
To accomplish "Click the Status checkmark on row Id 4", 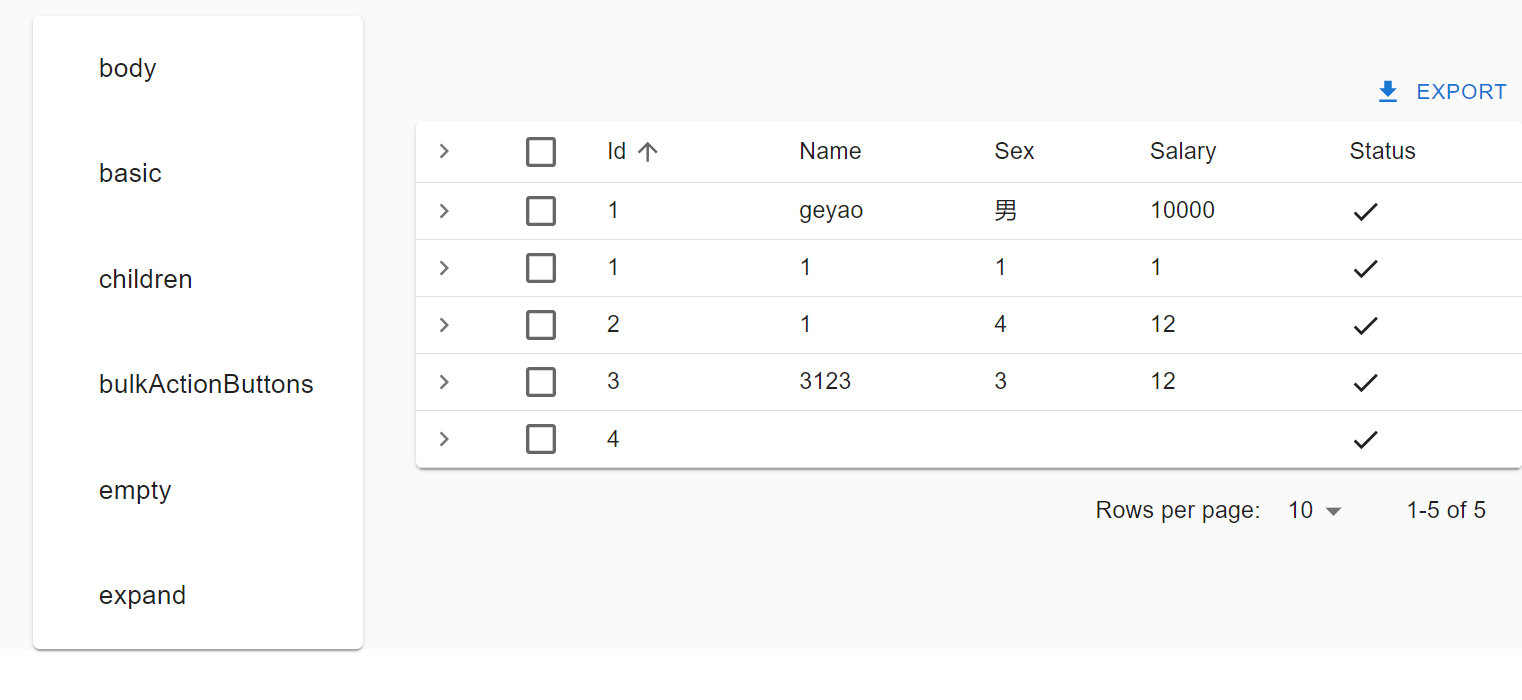I will [x=1365, y=439].
